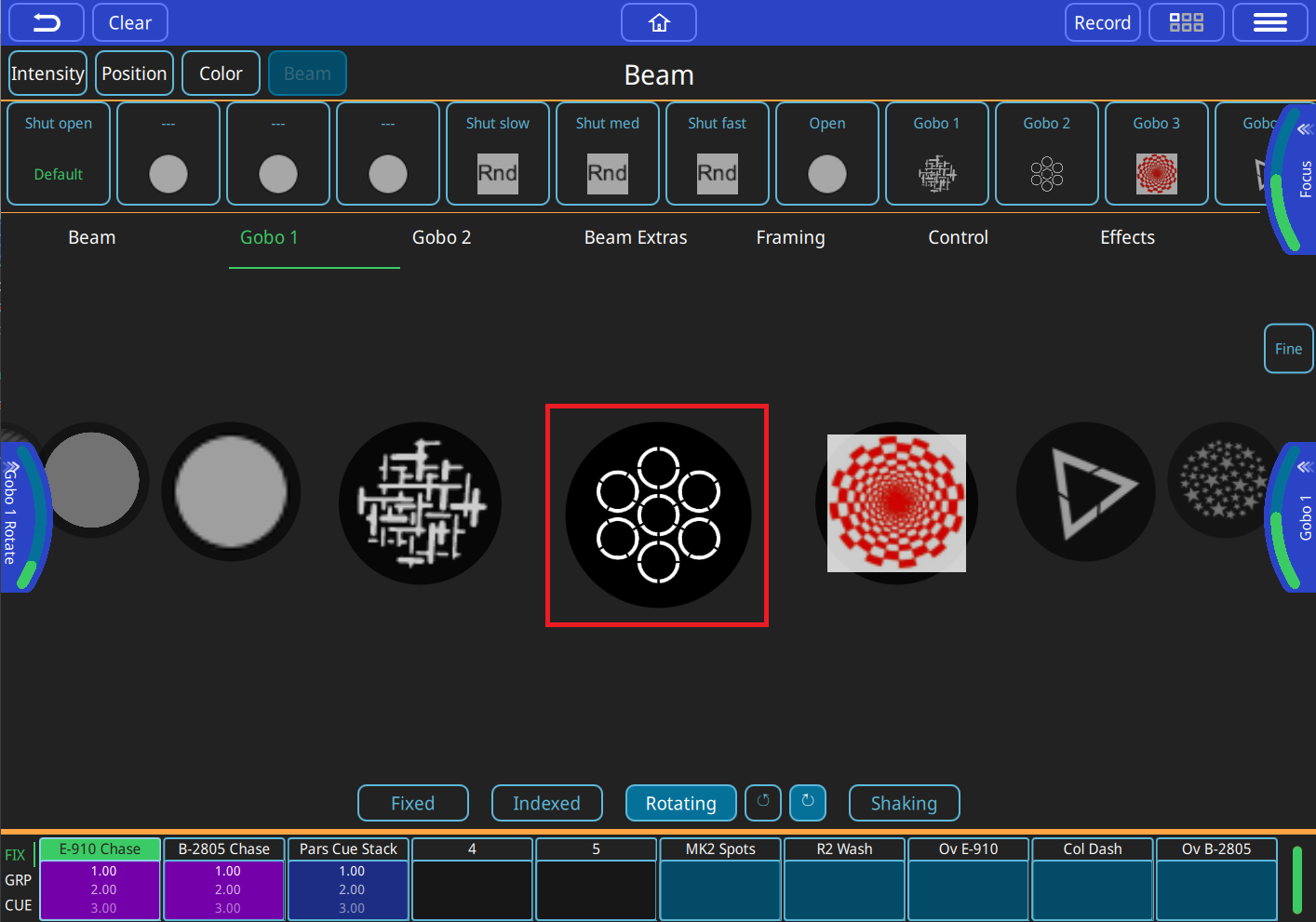Click the home icon in top bar
The width and height of the screenshot is (1316, 922).
659,23
